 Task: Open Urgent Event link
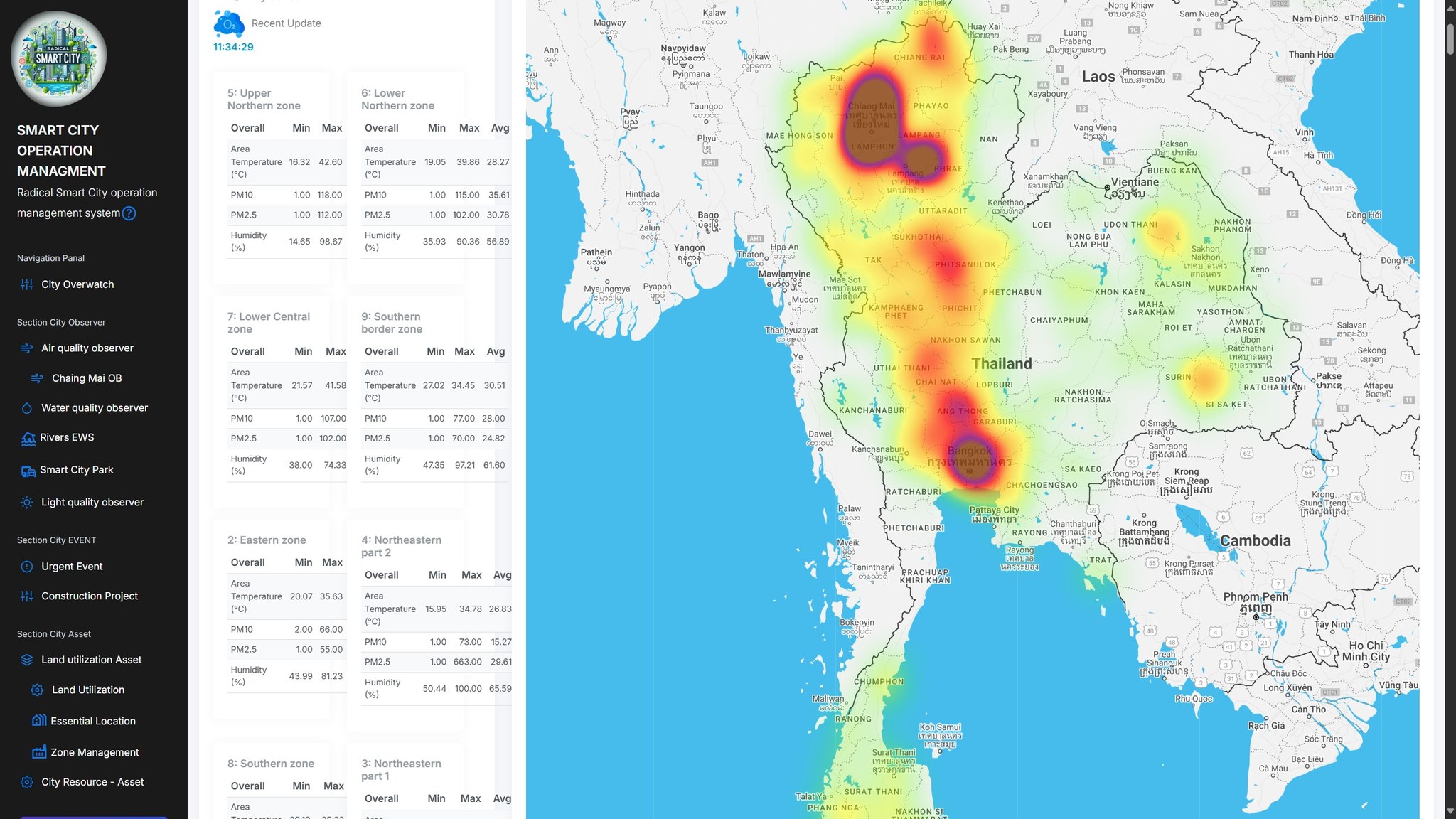[72, 567]
